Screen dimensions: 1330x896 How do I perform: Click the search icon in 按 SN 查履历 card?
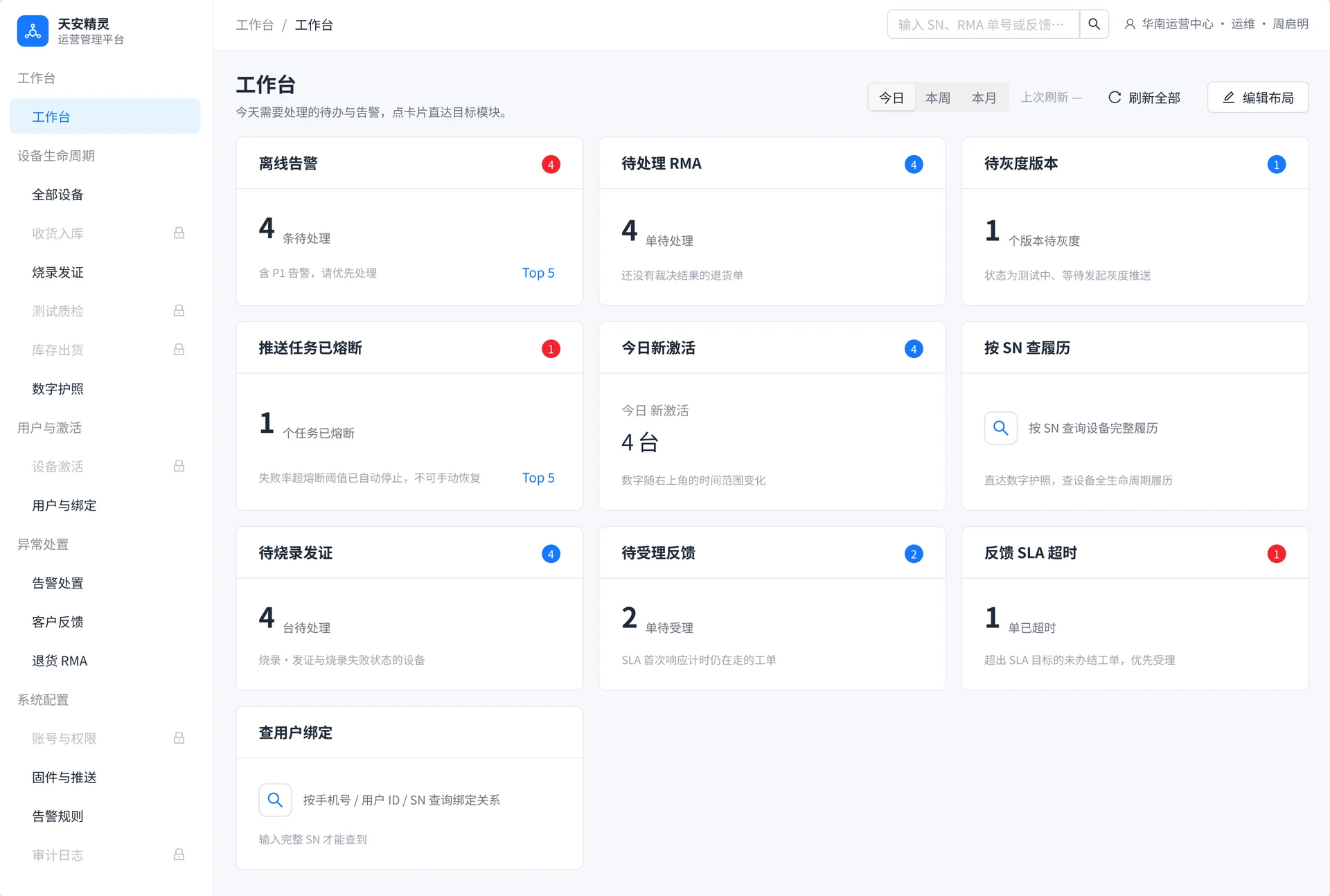[x=1000, y=428]
